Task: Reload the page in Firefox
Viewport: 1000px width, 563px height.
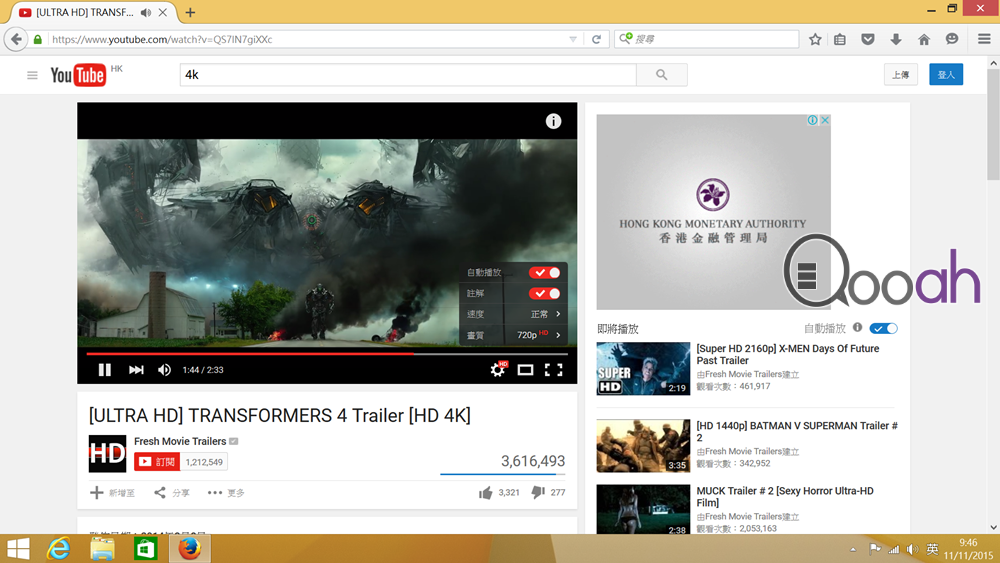Action: tap(596, 39)
